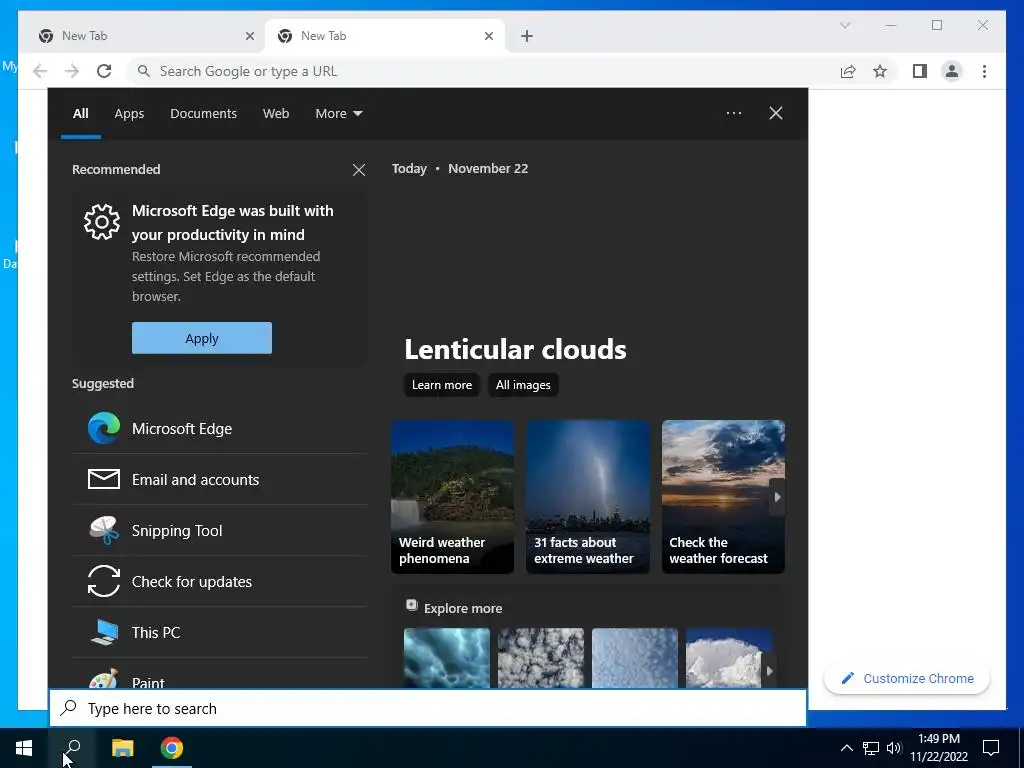Open Email and accounts settings
Image resolution: width=1024 pixels, height=768 pixels.
220,479
